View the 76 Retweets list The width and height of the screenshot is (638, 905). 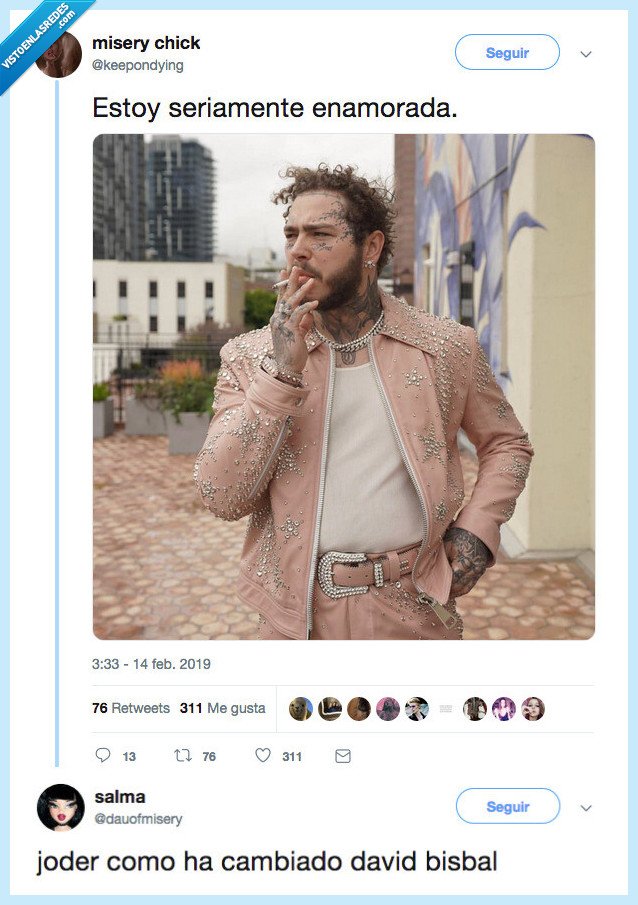coord(130,708)
